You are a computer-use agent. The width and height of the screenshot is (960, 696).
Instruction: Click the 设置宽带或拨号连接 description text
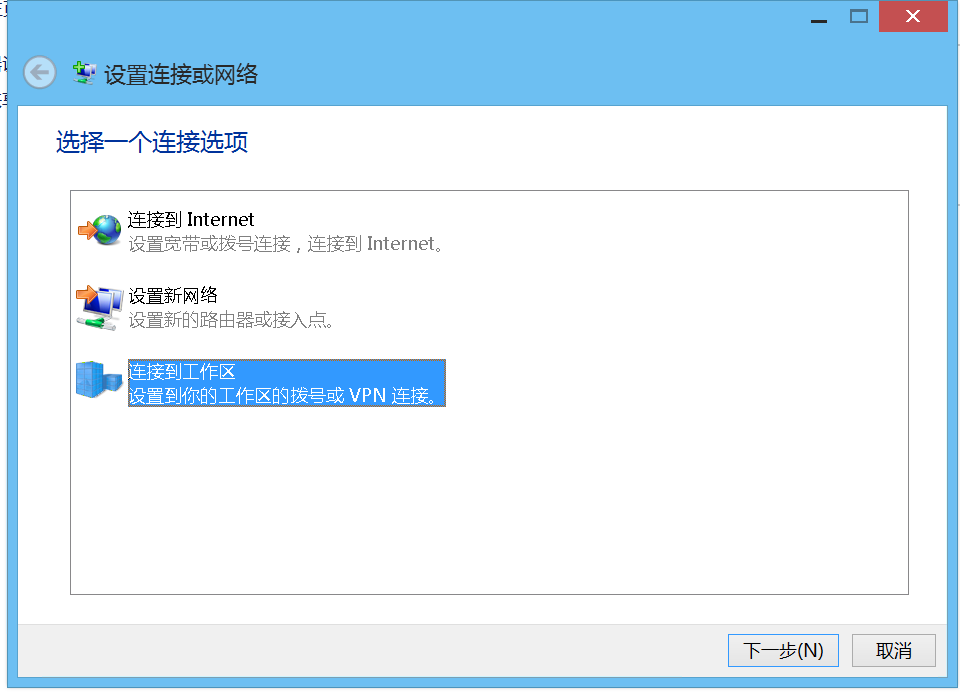[x=285, y=244]
